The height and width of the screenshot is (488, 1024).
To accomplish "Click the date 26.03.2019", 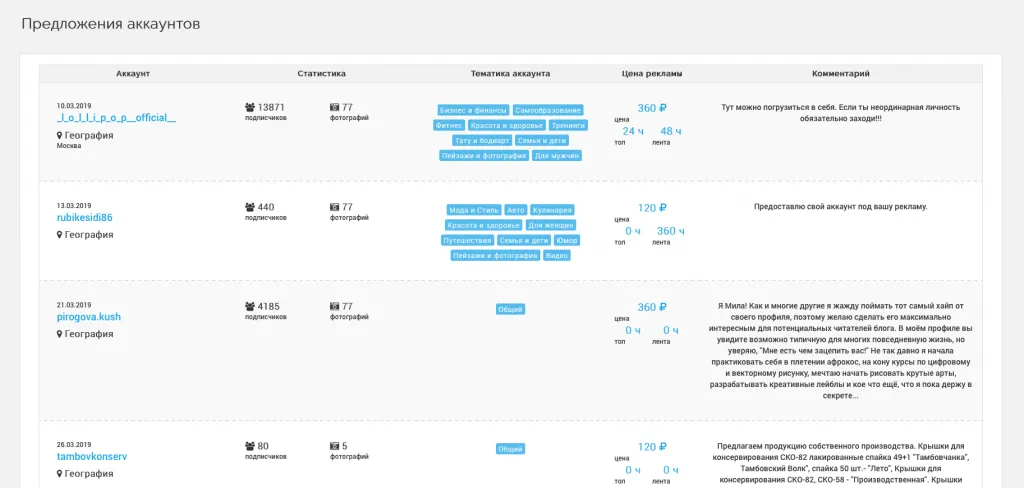I will point(74,445).
